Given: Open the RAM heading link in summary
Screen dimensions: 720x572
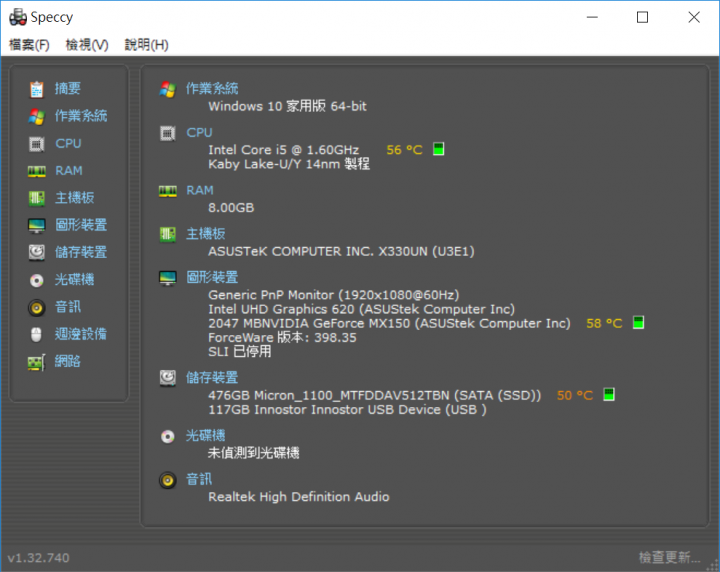Looking at the screenshot, I should 200,190.
